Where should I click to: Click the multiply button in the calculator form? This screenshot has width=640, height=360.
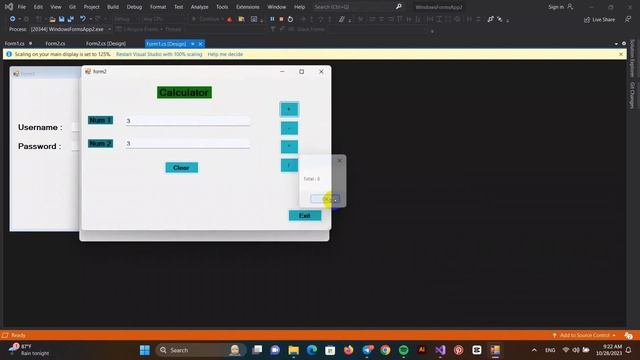[x=289, y=147]
